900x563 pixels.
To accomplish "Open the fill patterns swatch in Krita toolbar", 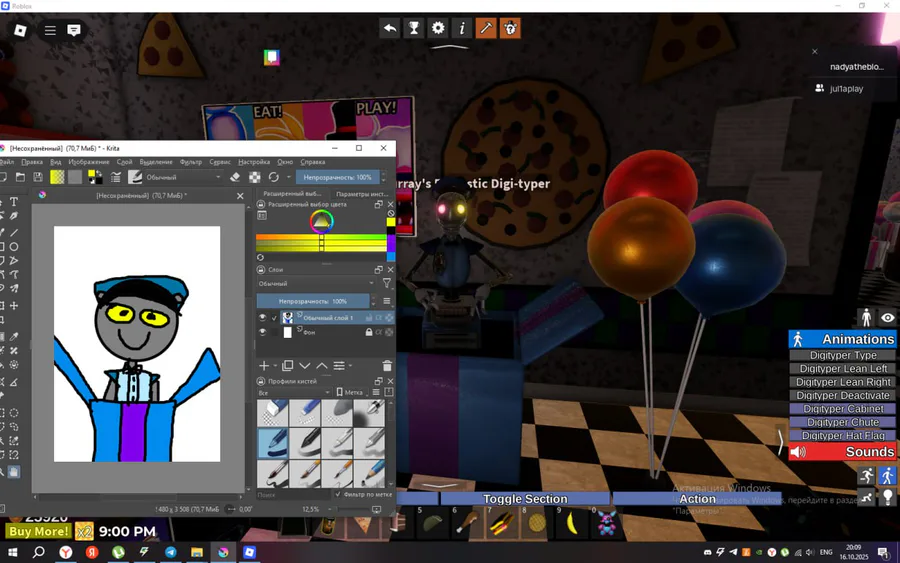I will pos(75,177).
